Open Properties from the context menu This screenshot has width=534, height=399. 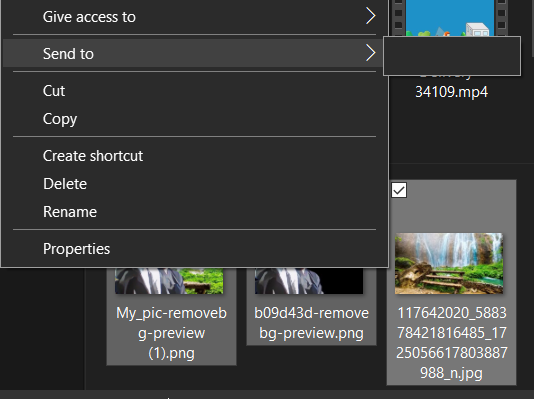[194, 249]
